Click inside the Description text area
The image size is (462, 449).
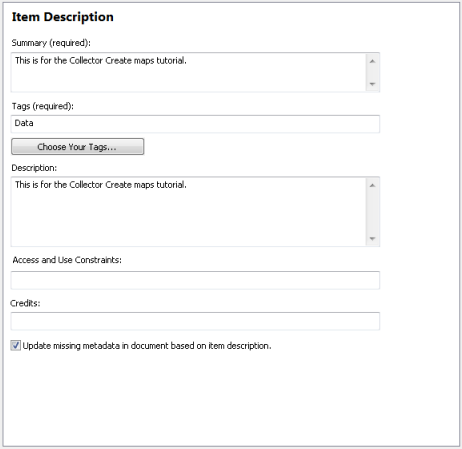click(x=188, y=212)
